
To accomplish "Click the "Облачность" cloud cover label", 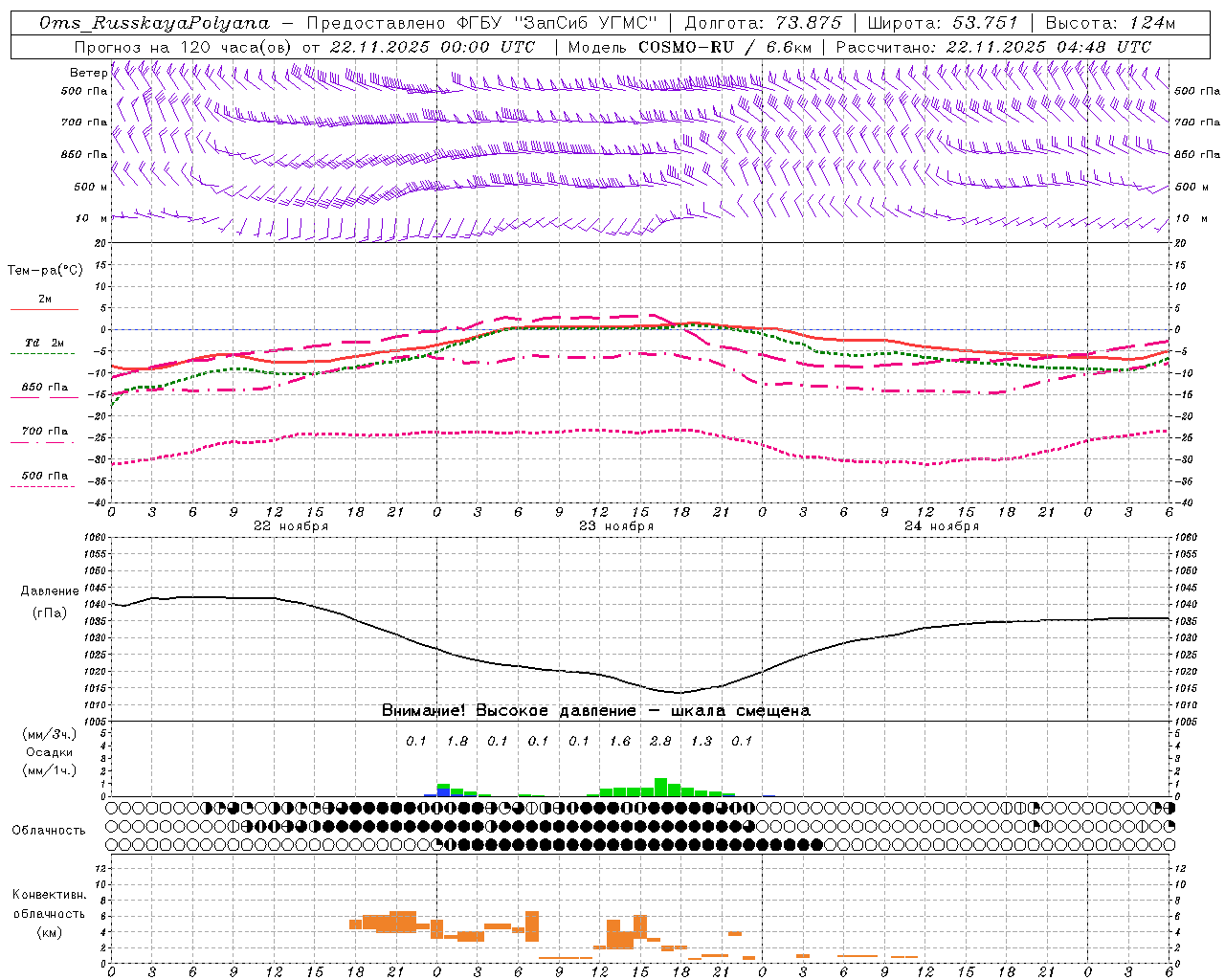I will 49,831.
